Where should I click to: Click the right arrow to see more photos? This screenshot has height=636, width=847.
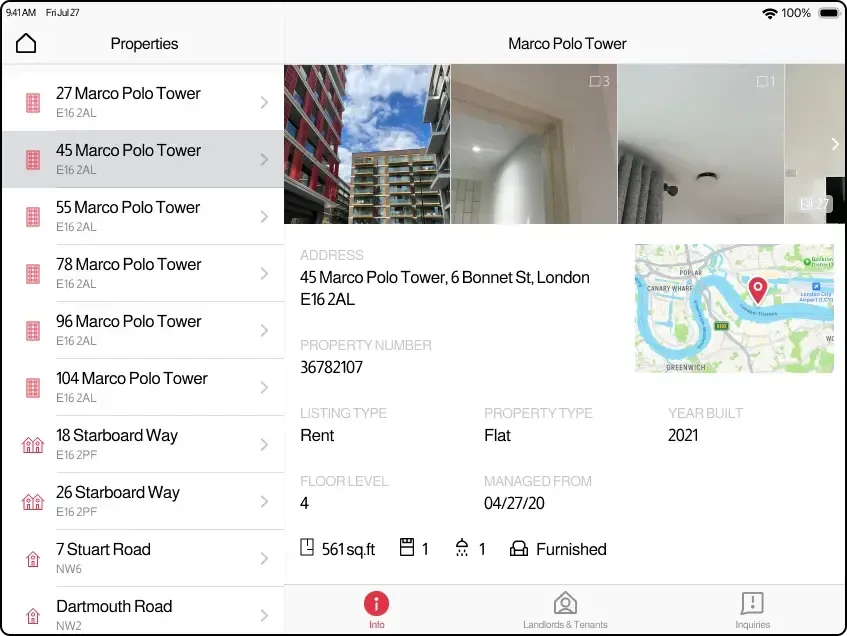click(x=835, y=143)
